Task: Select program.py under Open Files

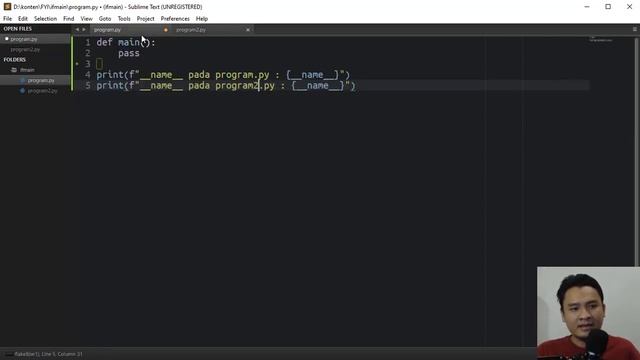Action: tap(36, 39)
